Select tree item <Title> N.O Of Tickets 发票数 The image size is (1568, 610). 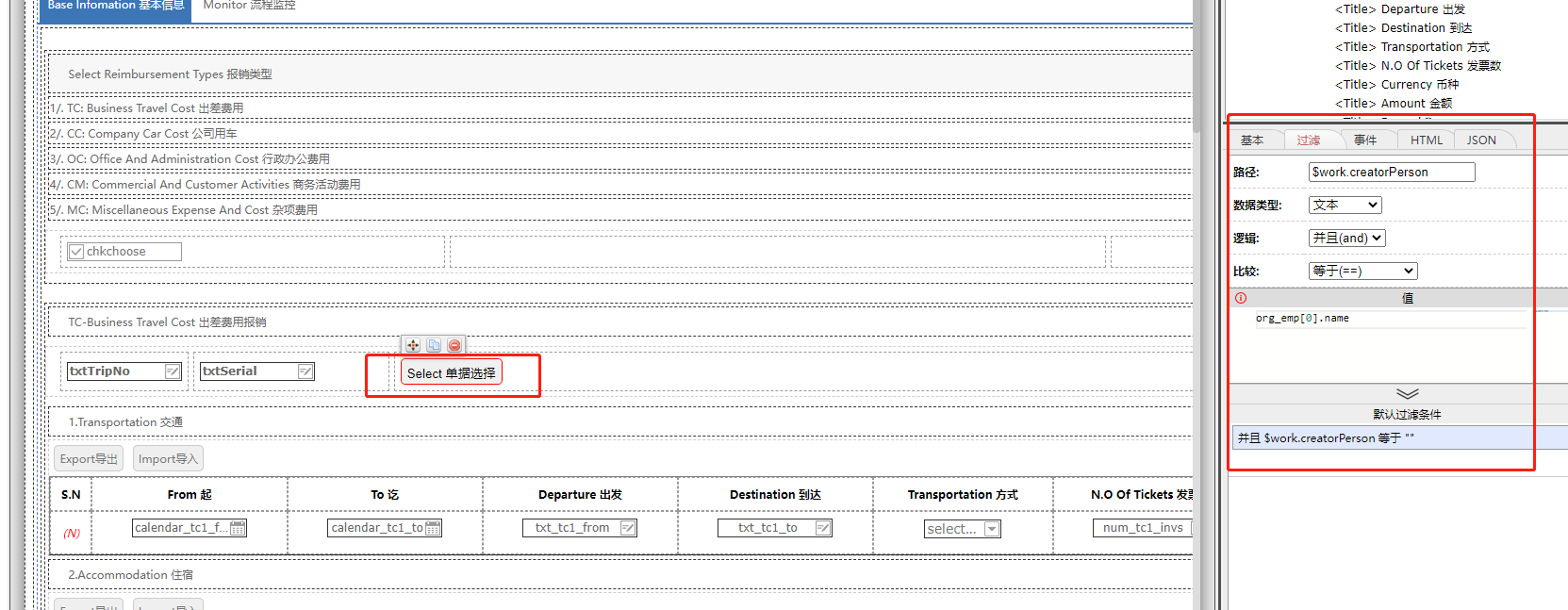1418,66
